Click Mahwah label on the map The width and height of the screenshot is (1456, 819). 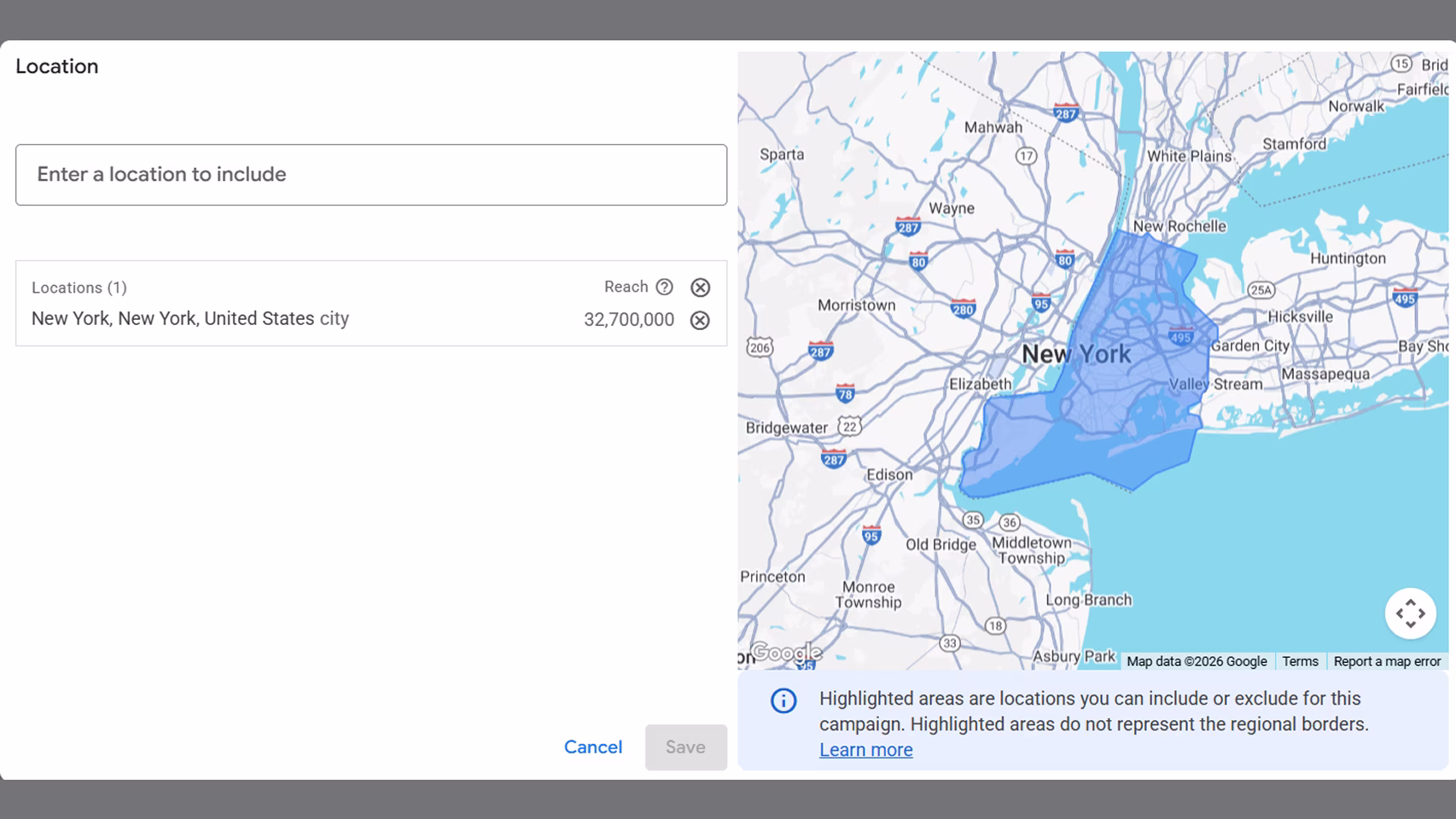click(x=993, y=127)
